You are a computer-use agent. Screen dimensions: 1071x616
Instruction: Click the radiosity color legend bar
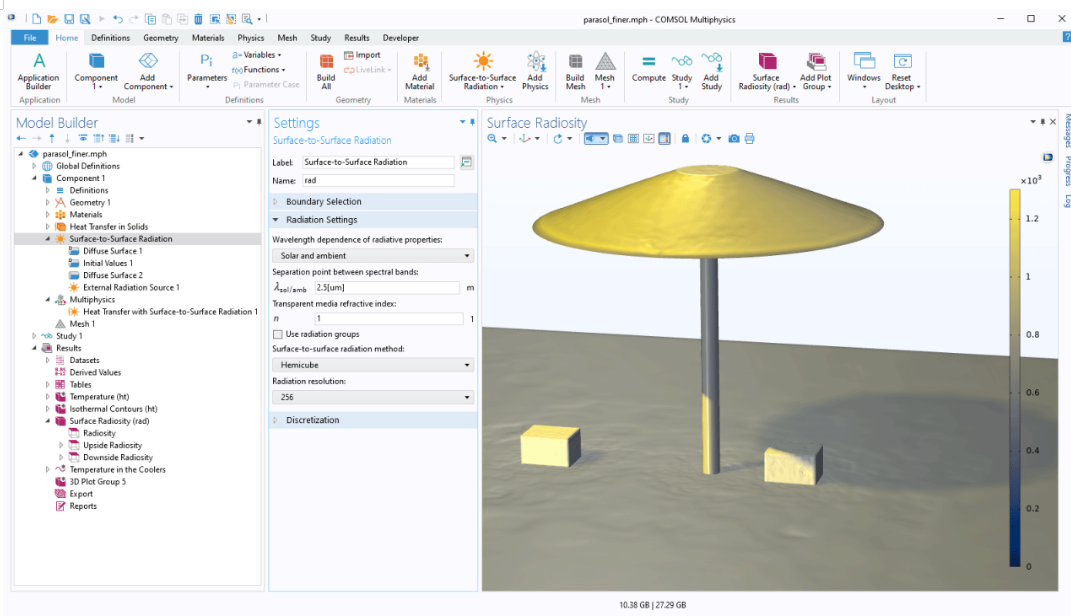click(x=1015, y=378)
